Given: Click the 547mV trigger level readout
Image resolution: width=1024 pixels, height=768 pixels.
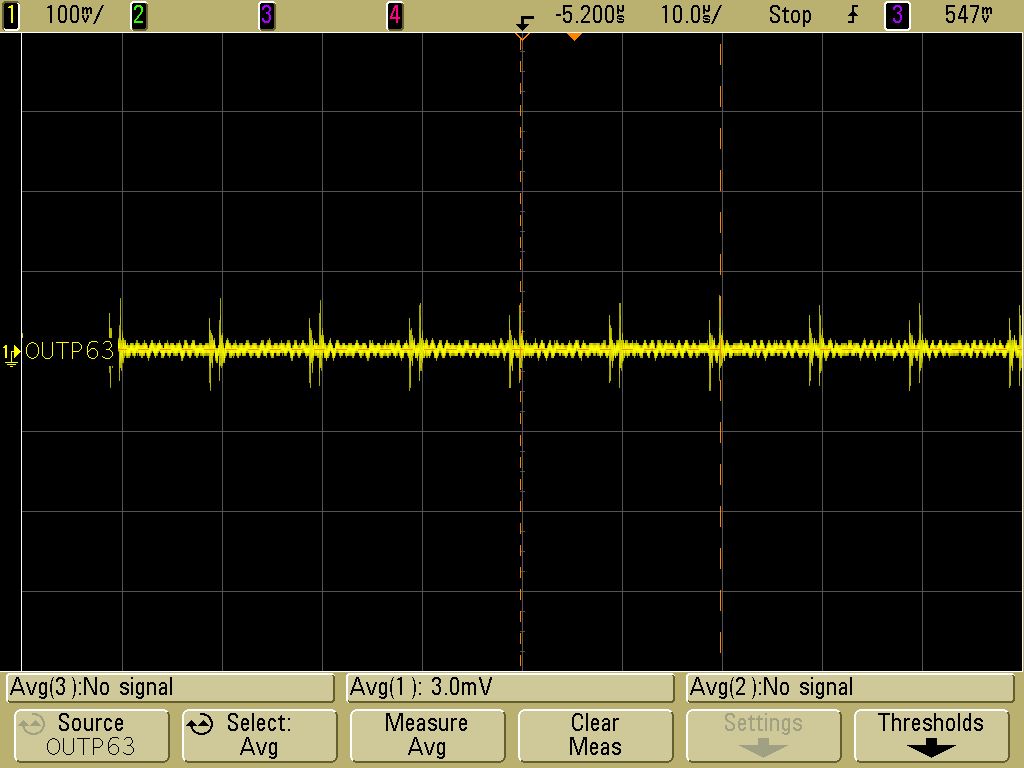Looking at the screenshot, I should (968, 14).
